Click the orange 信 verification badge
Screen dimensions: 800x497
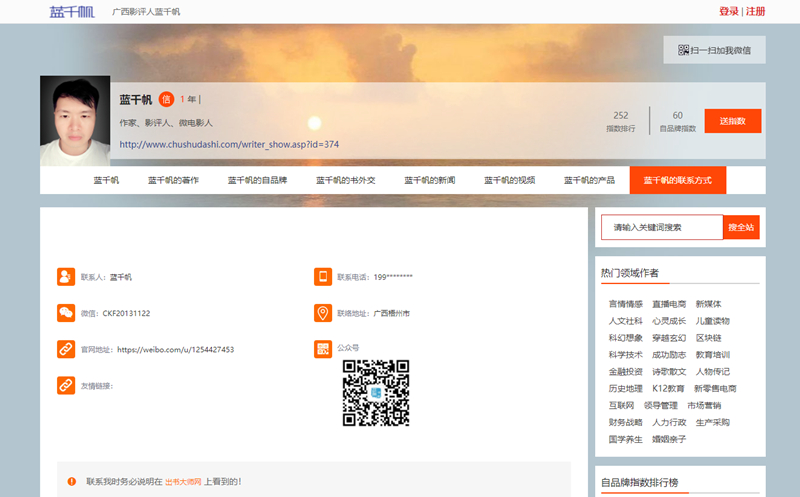click(x=166, y=99)
